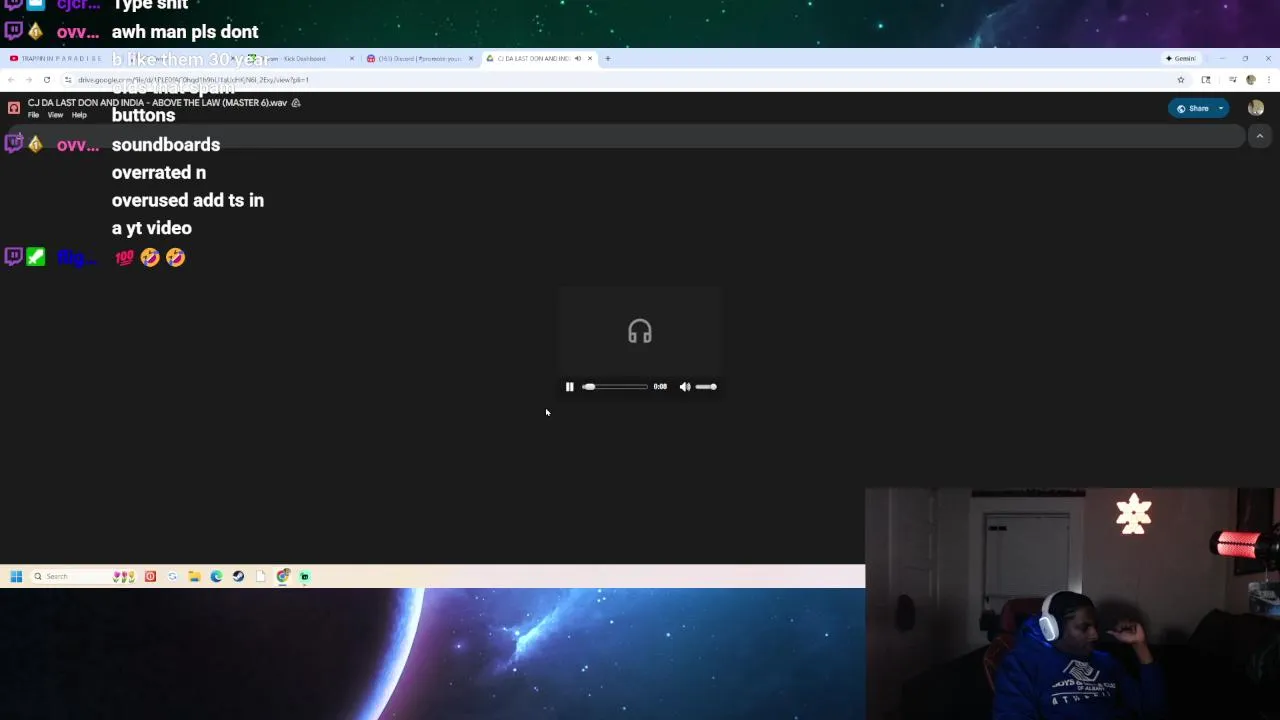The width and height of the screenshot is (1280, 720).
Task: Click the audio file type icon
Action: (x=14, y=108)
